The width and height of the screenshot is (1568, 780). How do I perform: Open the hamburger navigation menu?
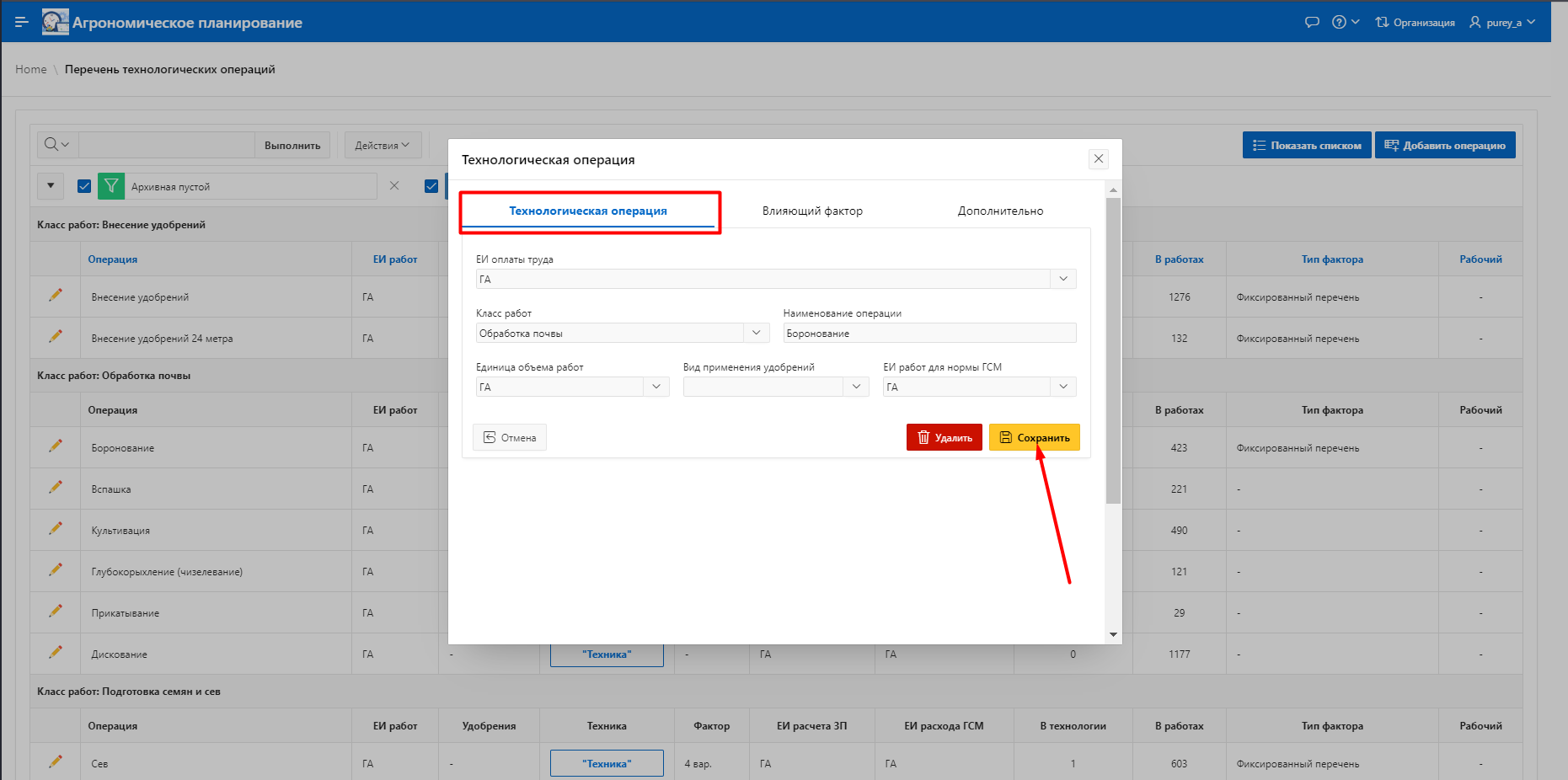[x=22, y=22]
